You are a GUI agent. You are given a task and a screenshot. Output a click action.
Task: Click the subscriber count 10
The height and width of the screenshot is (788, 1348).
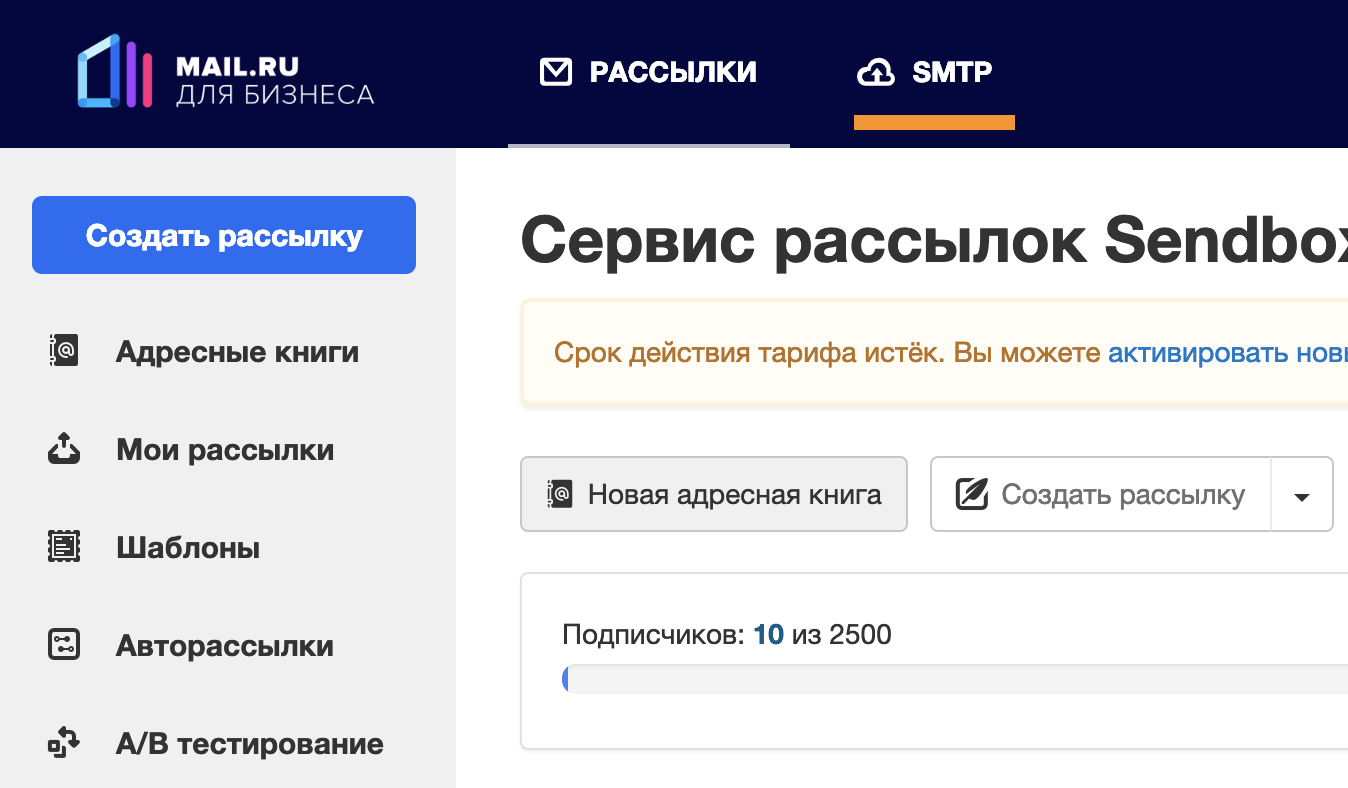pos(768,634)
